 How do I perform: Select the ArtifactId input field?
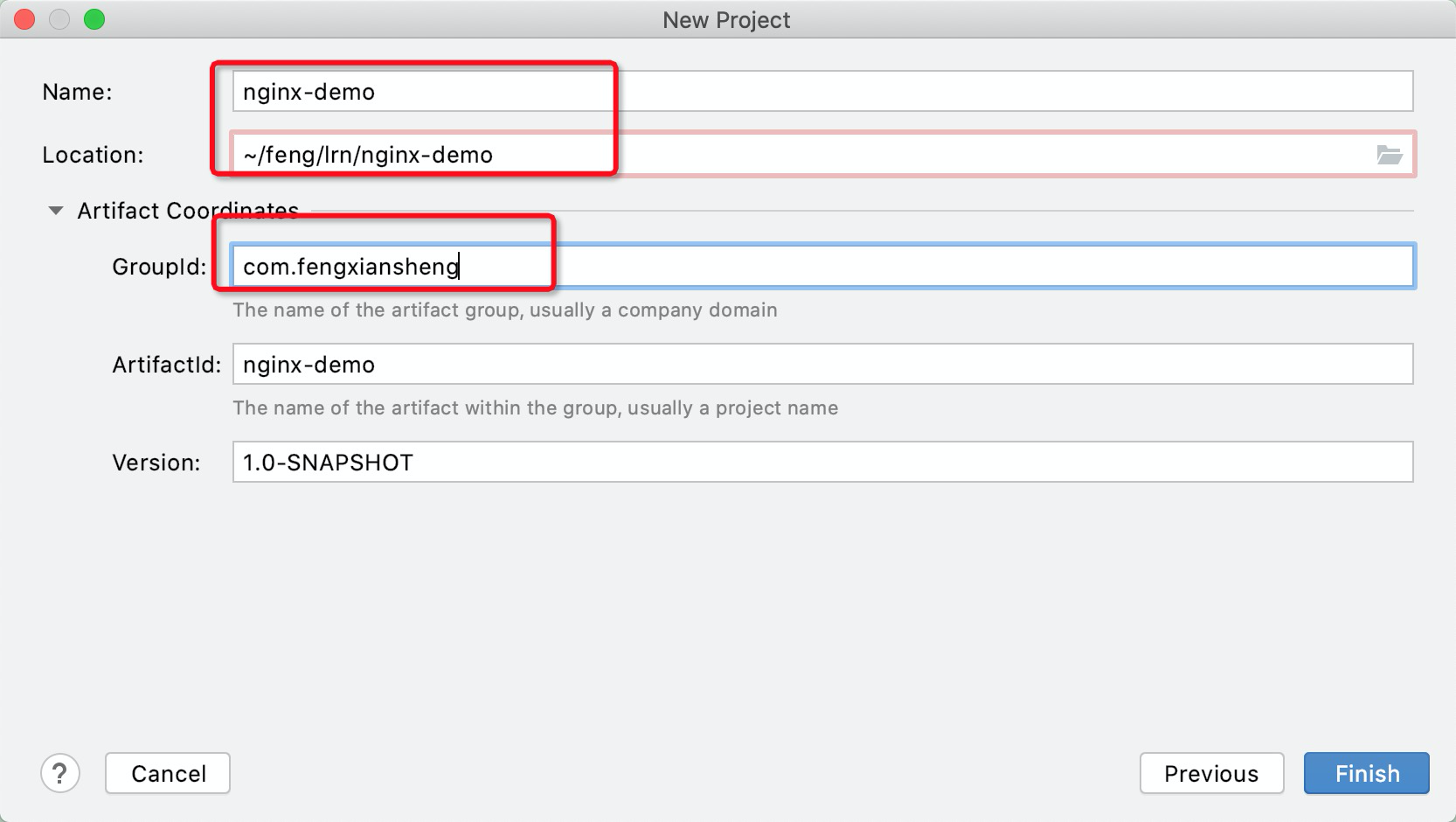coord(822,365)
